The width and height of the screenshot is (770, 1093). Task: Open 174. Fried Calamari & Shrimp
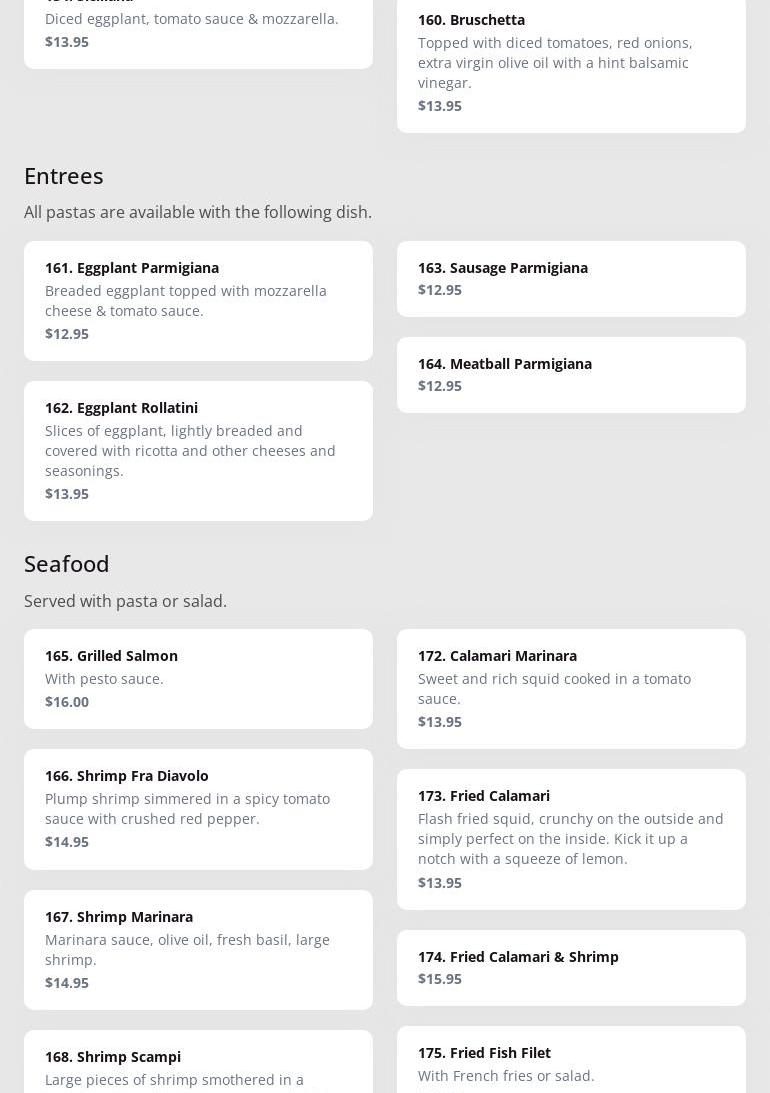coord(571,967)
